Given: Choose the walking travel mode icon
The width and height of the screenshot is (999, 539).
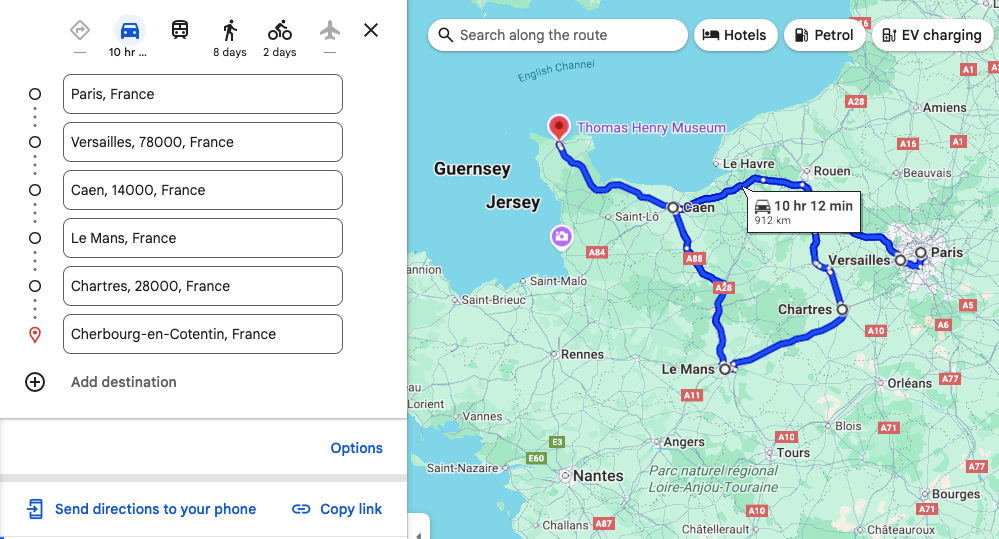Looking at the screenshot, I should pos(230,30).
